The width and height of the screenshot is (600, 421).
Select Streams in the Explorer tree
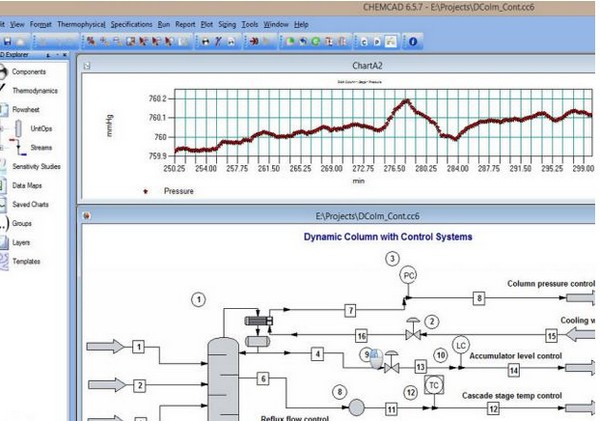(41, 147)
